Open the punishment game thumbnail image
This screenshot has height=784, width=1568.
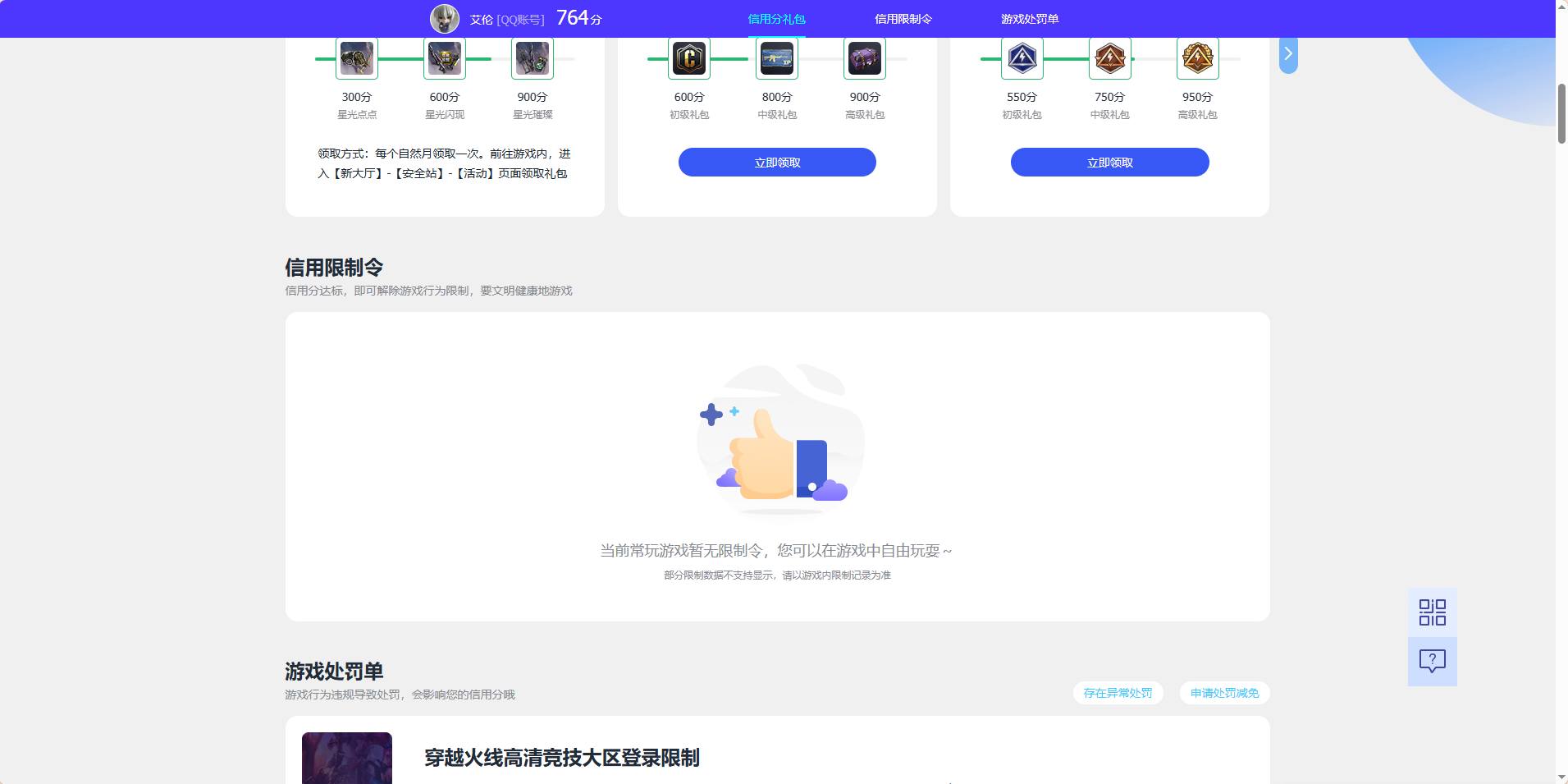pyautogui.click(x=347, y=758)
